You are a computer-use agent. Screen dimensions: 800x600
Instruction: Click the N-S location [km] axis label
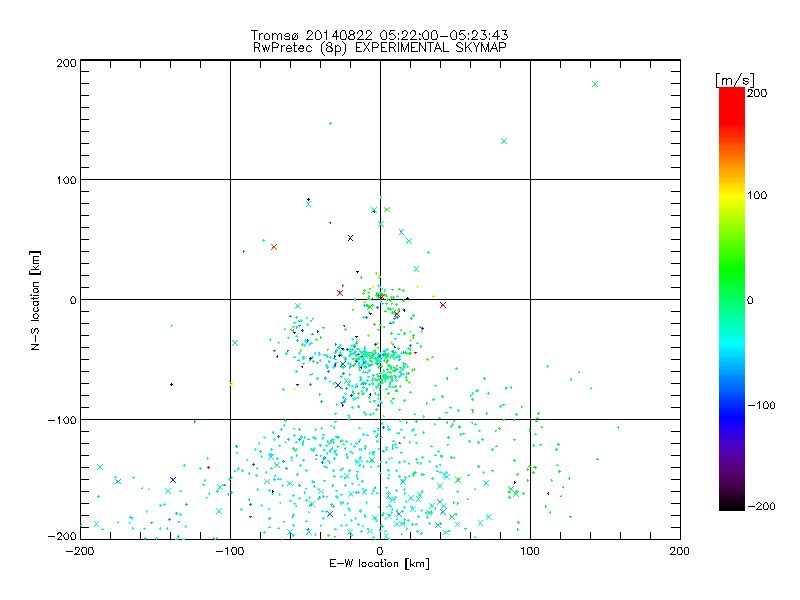pos(35,300)
